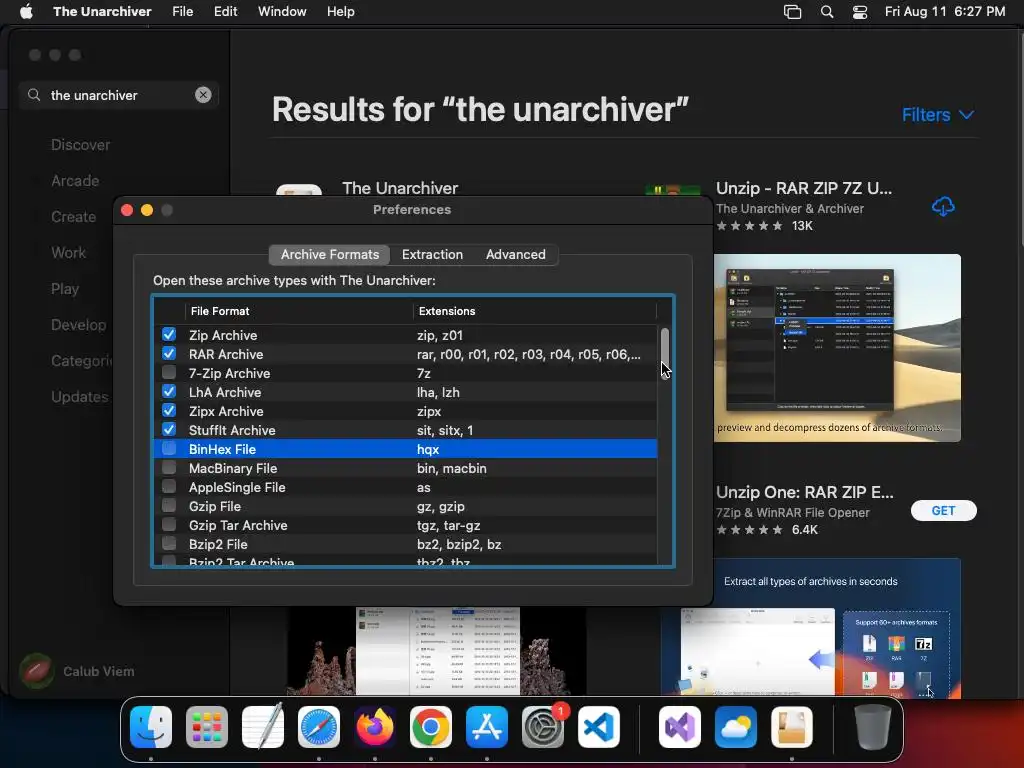Open the Weather app from the Dock
Screen dimensions: 1024x768
[736, 727]
